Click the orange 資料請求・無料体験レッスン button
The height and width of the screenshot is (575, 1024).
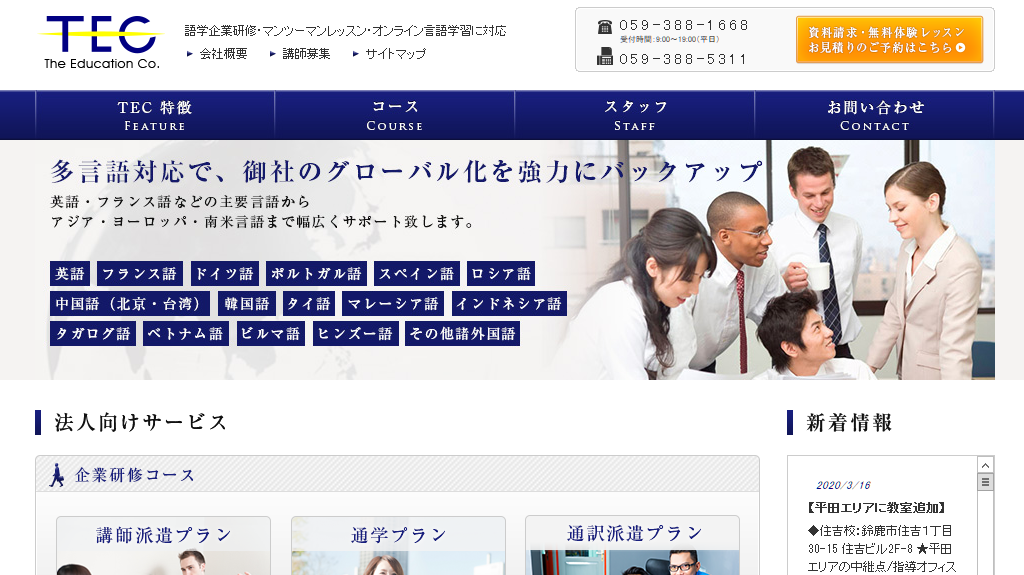tap(889, 40)
